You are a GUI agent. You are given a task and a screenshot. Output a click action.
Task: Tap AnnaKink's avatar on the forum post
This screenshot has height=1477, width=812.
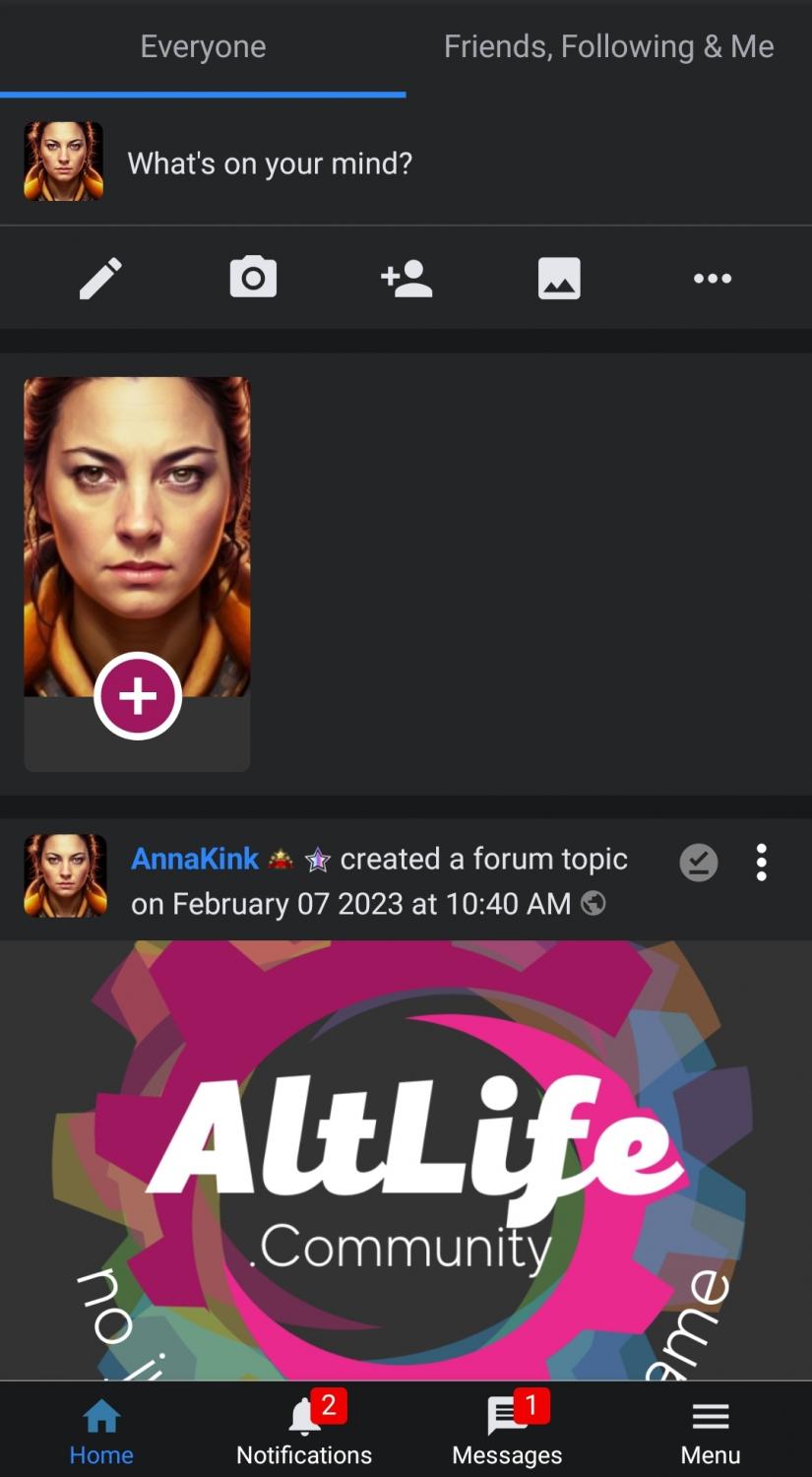[x=65, y=875]
